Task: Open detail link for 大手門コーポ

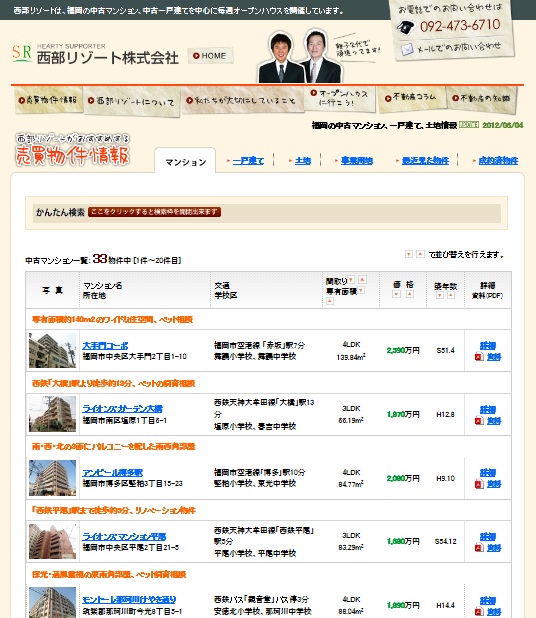Action: pyautogui.click(x=488, y=346)
